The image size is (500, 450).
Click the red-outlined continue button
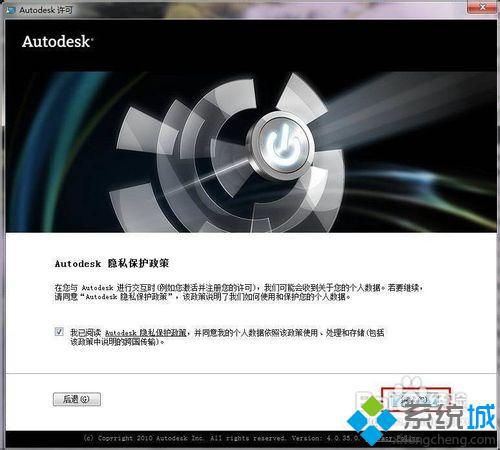pyautogui.click(x=416, y=399)
